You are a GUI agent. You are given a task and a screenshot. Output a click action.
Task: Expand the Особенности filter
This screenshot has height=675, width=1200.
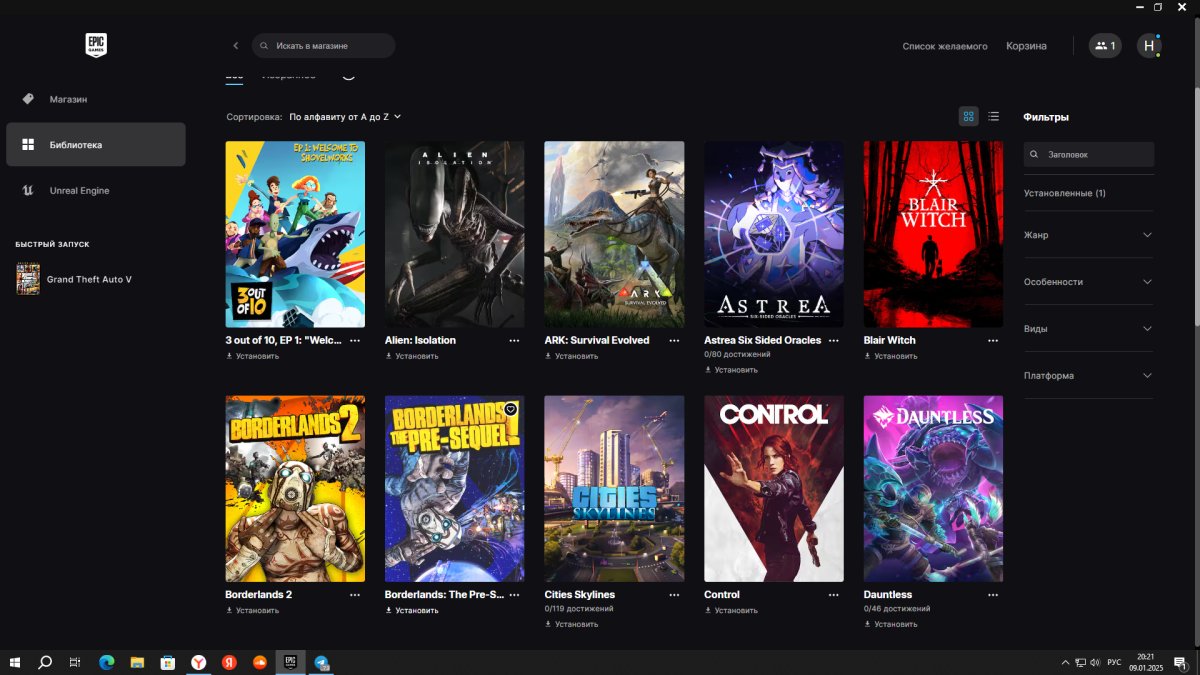point(1088,282)
